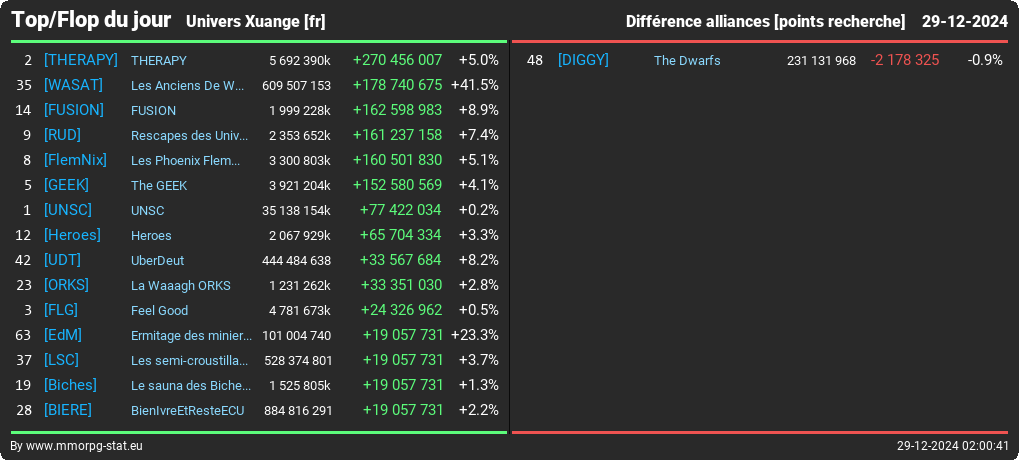Select the [Heroes] alliance tag

(x=72, y=235)
